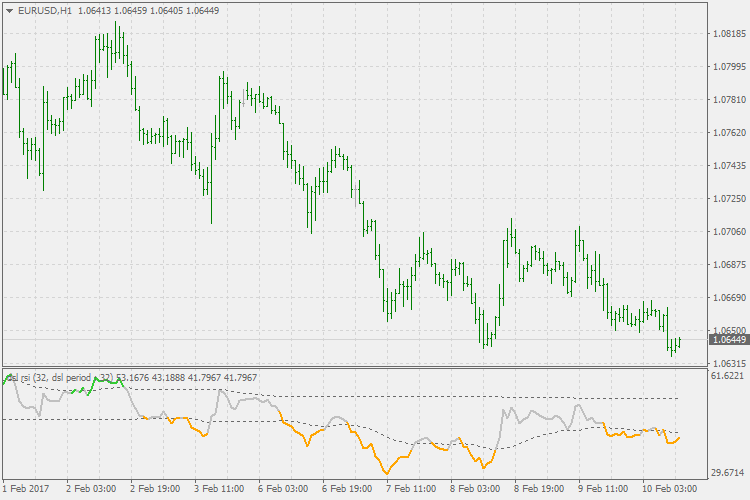This screenshot has width=750, height=500.
Task: Click the current price label 1.06449
Action: click(x=728, y=340)
